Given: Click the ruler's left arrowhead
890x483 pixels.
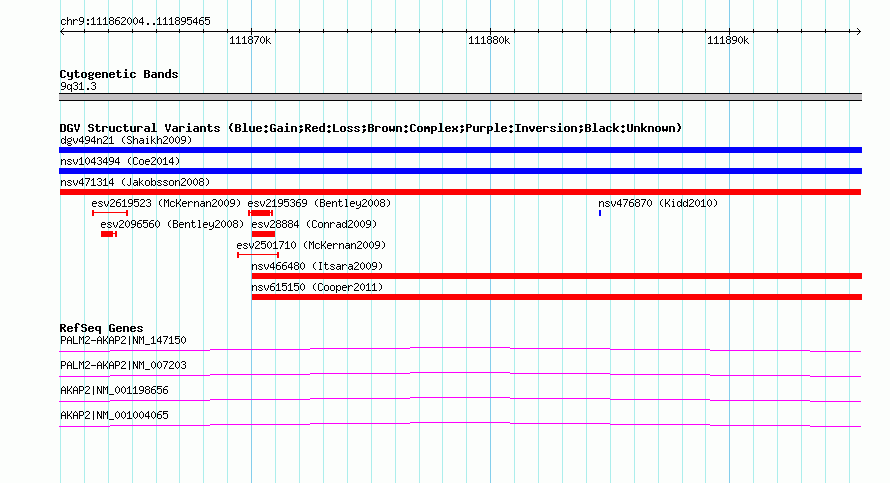Looking at the screenshot, I should point(62,32).
